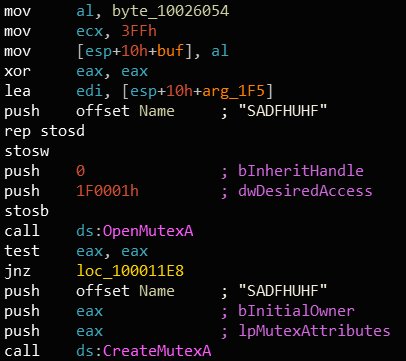406x361 pixels.
Task: Click the stosb instruction
Action: [x=27, y=211]
